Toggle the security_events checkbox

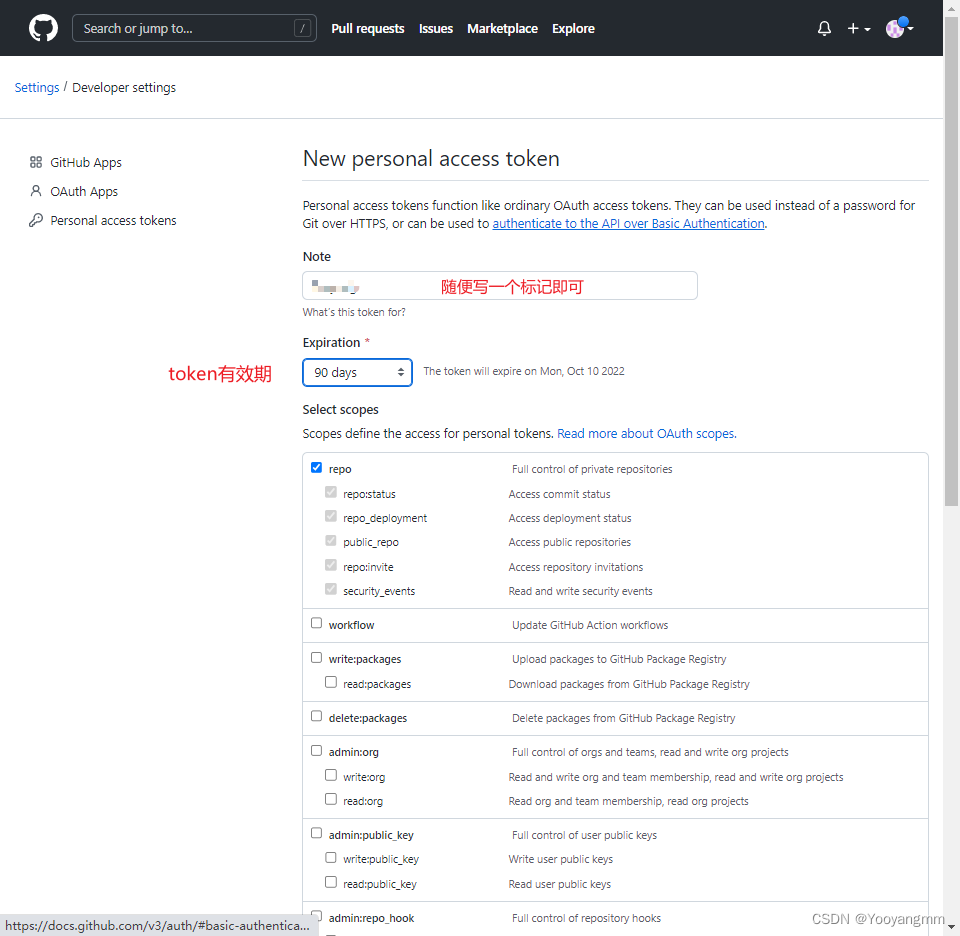pyautogui.click(x=331, y=589)
